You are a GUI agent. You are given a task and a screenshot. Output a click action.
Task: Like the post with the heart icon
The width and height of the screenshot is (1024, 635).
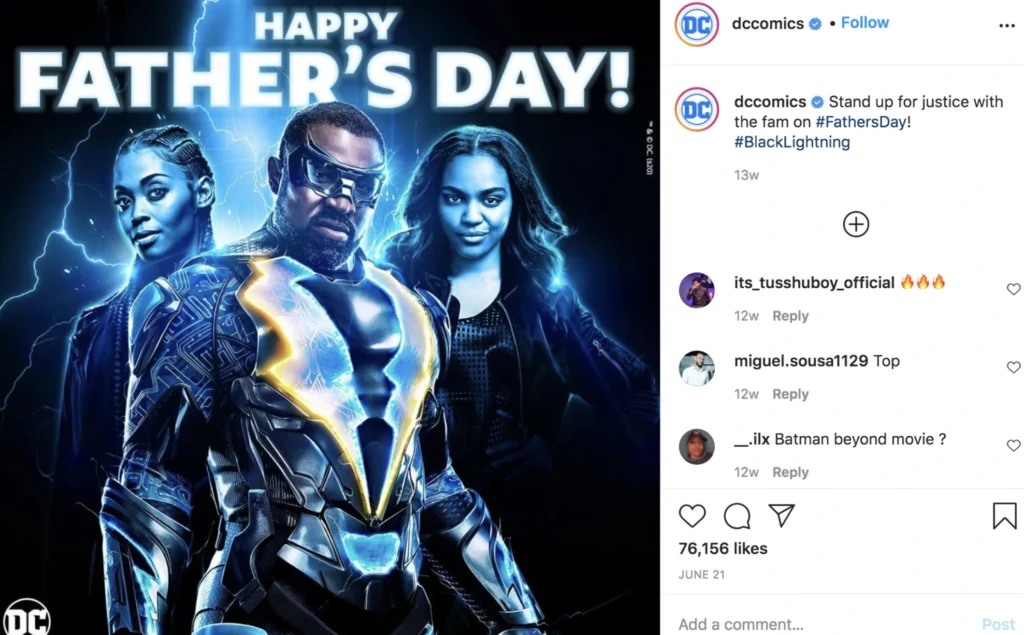692,516
